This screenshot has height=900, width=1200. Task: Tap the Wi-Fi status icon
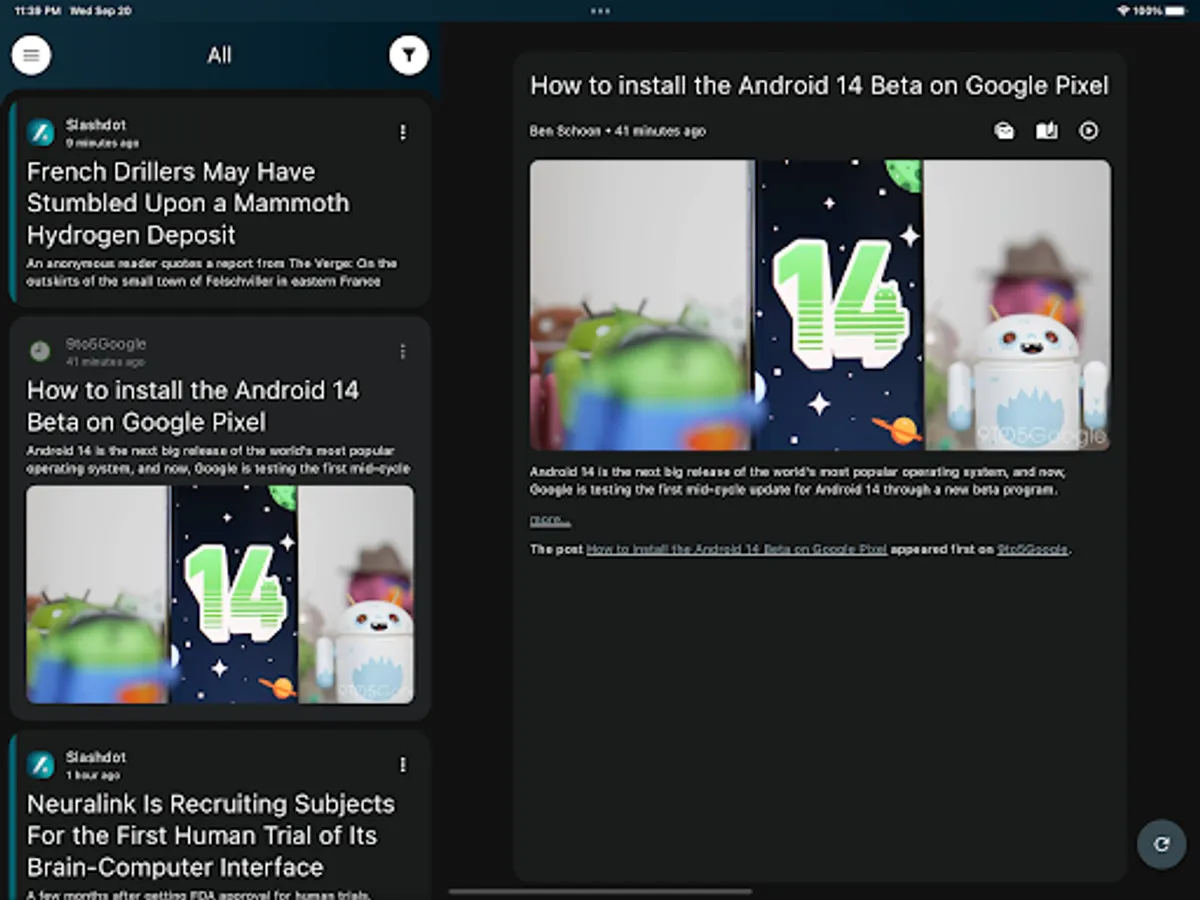point(1123,10)
